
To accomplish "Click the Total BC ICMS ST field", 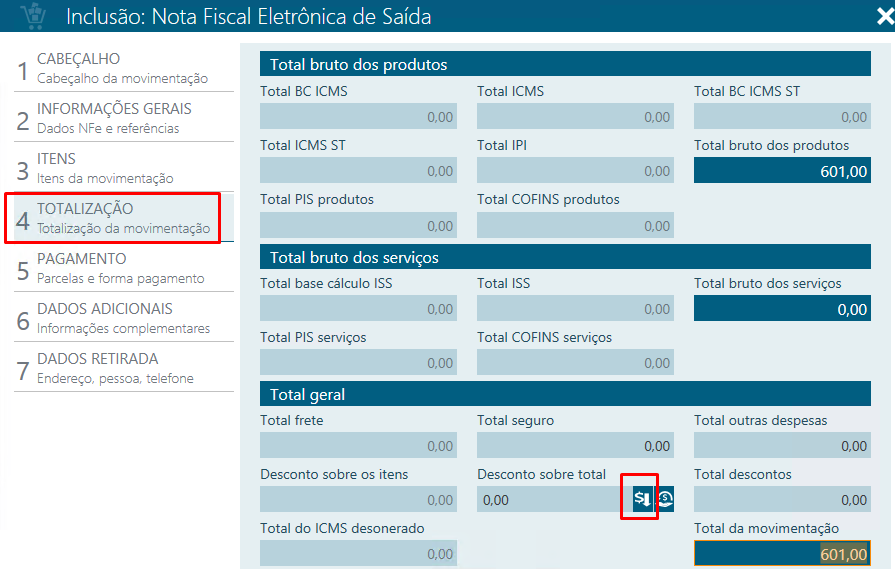I will click(x=782, y=116).
